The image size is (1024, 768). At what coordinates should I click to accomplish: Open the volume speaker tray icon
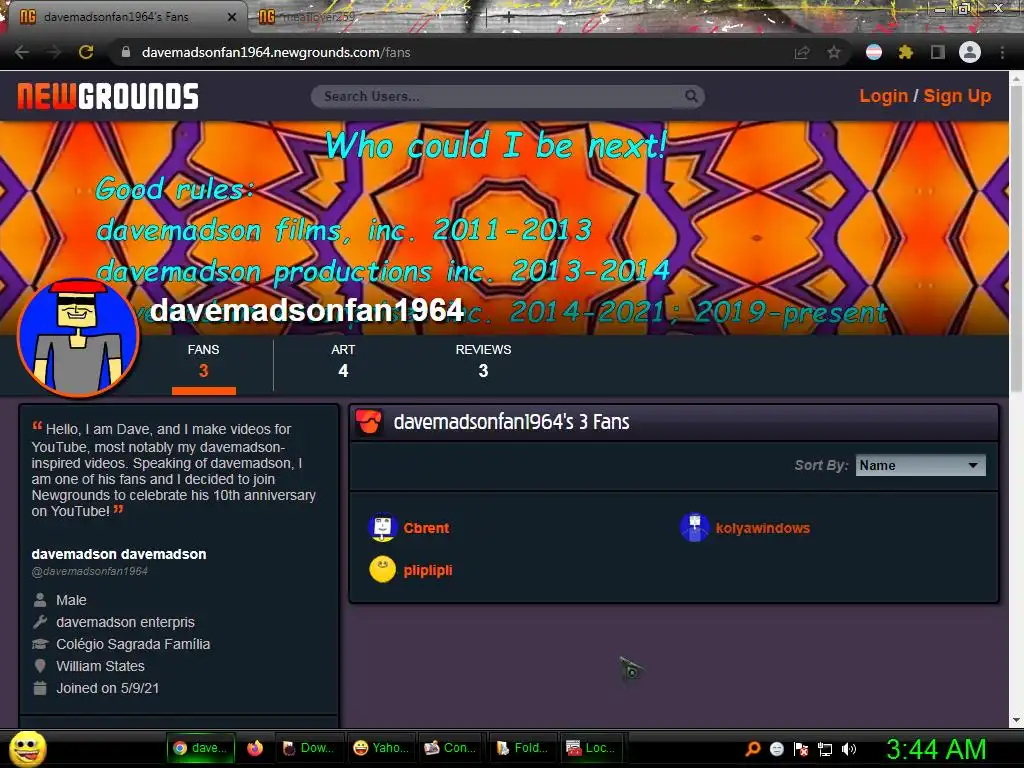[849, 748]
